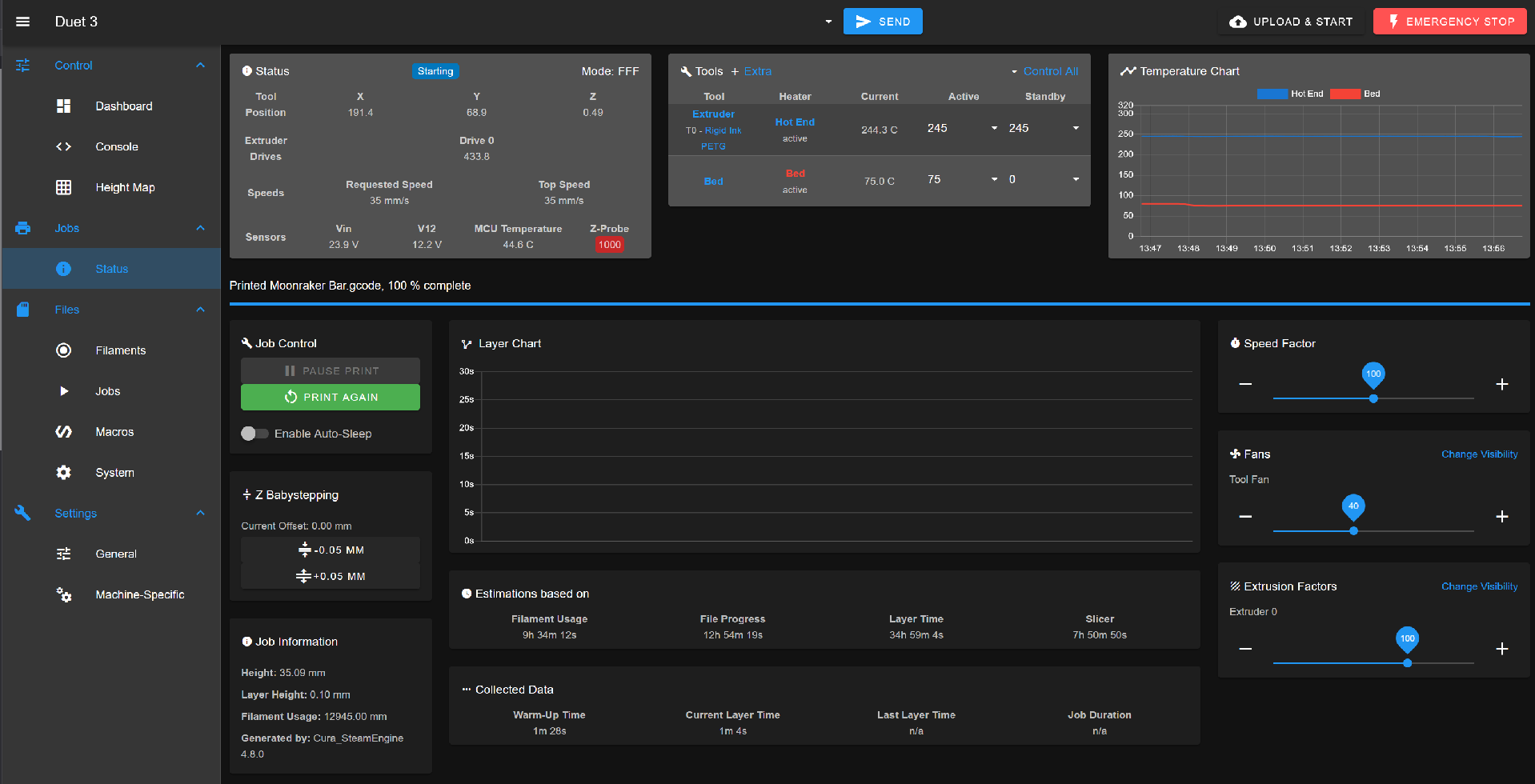This screenshot has height=784, width=1535.
Task: Click the Machine-Specific gears icon
Action: tap(64, 595)
